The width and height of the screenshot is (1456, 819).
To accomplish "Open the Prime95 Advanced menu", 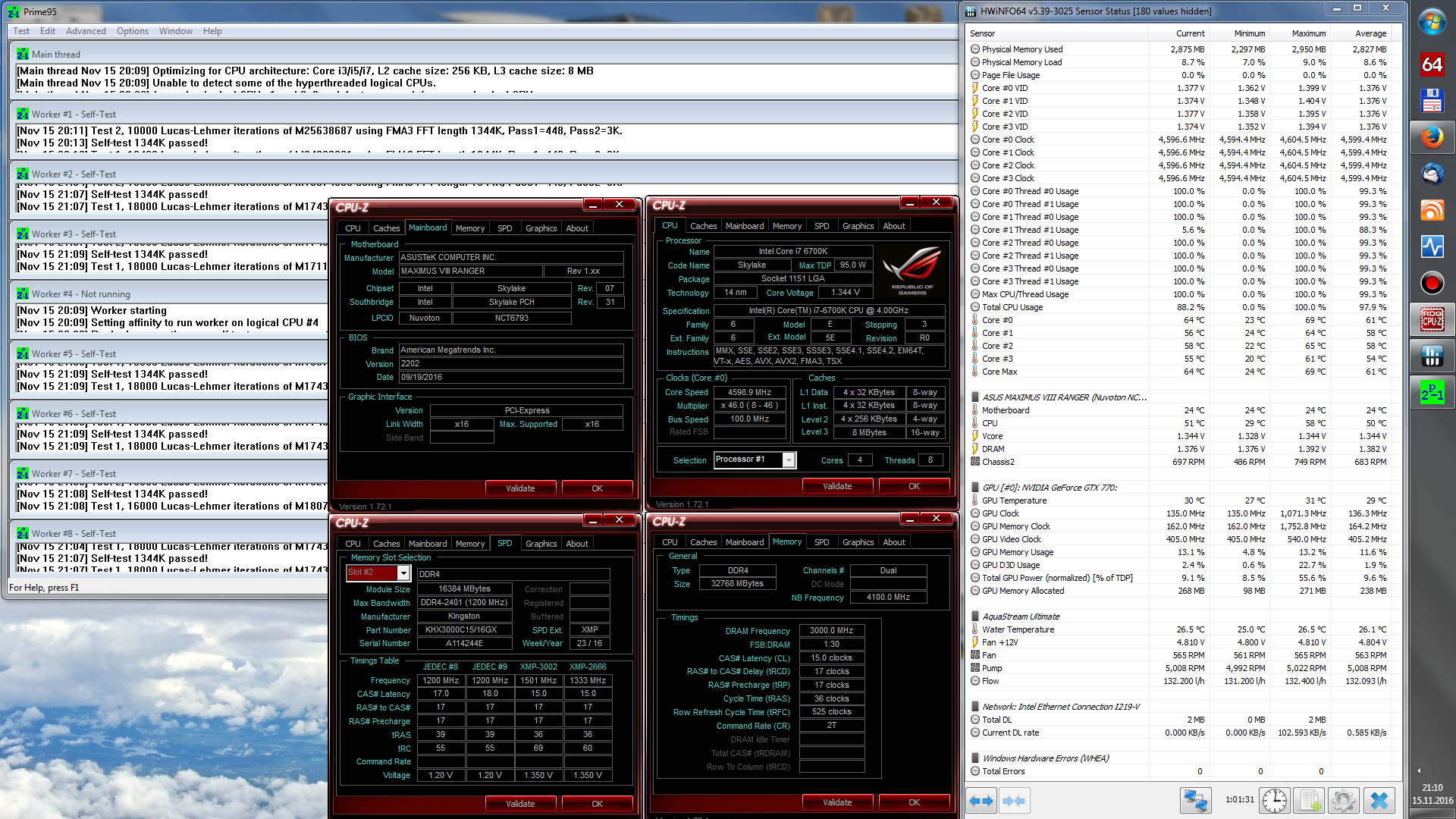I will pos(86,31).
